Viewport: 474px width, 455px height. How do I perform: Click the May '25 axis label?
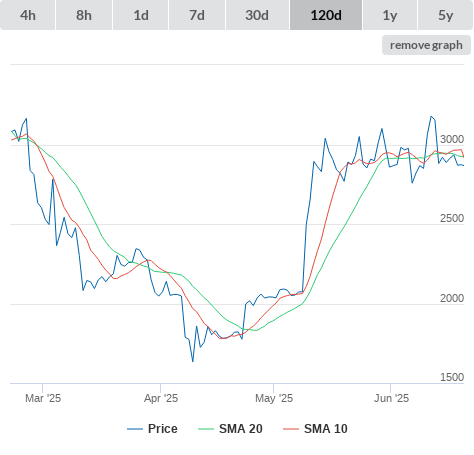tap(274, 398)
